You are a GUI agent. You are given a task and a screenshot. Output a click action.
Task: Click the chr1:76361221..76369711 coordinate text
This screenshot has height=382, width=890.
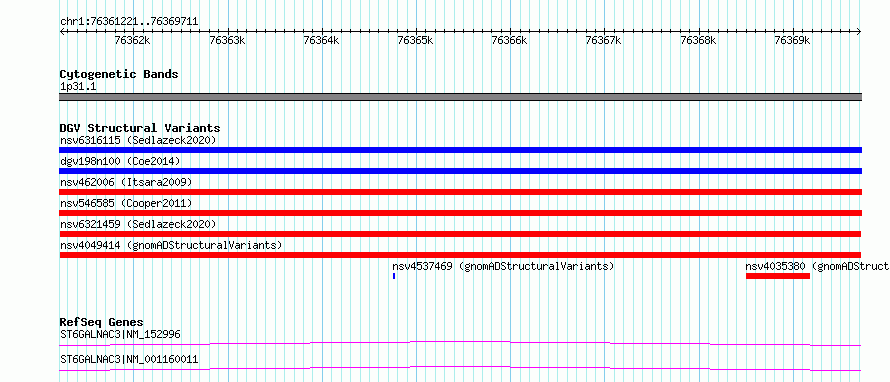[x=129, y=22]
